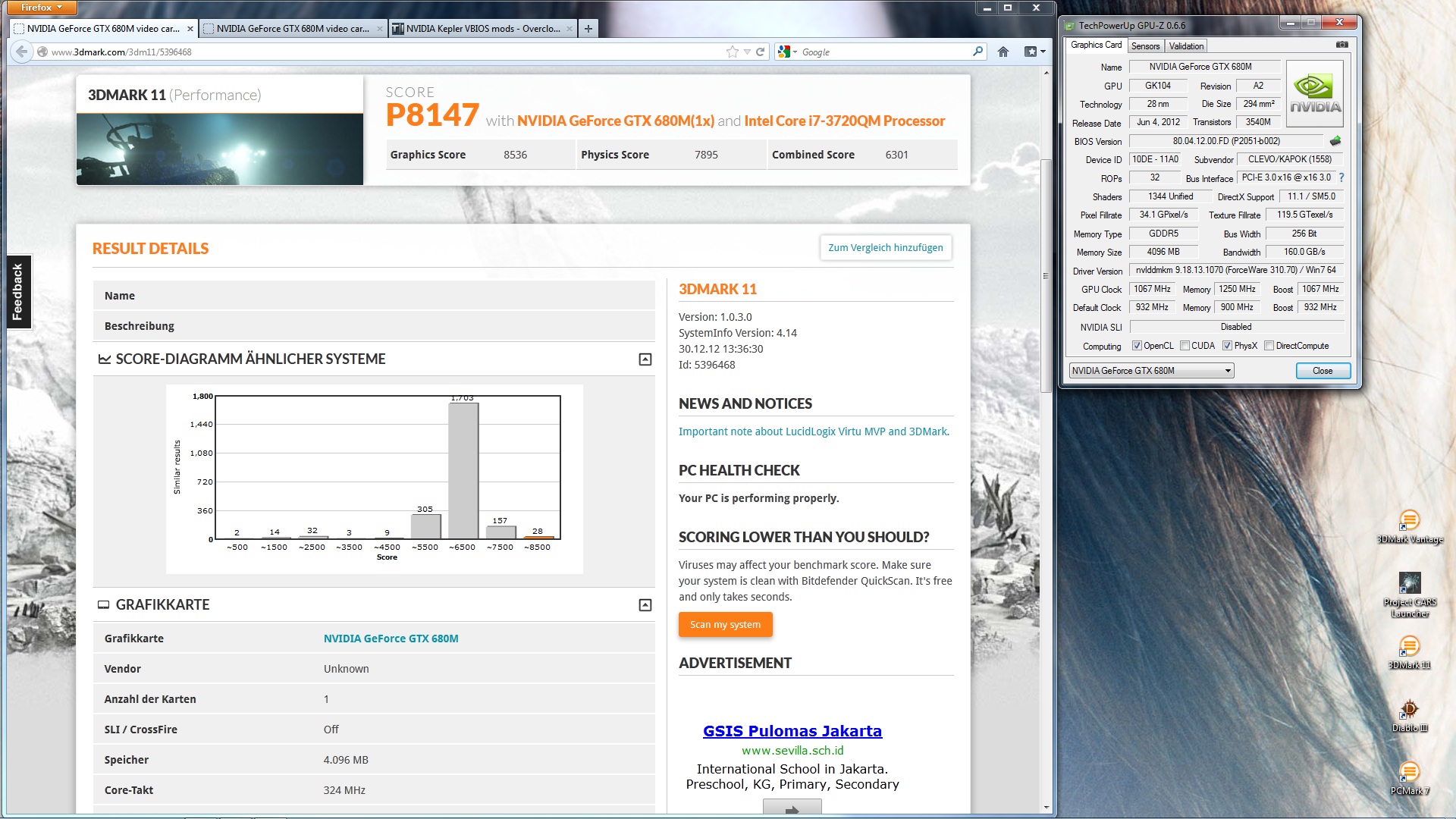The width and height of the screenshot is (1456, 819).
Task: Click Driver Version value in GPU-Z
Action: pos(1236,270)
